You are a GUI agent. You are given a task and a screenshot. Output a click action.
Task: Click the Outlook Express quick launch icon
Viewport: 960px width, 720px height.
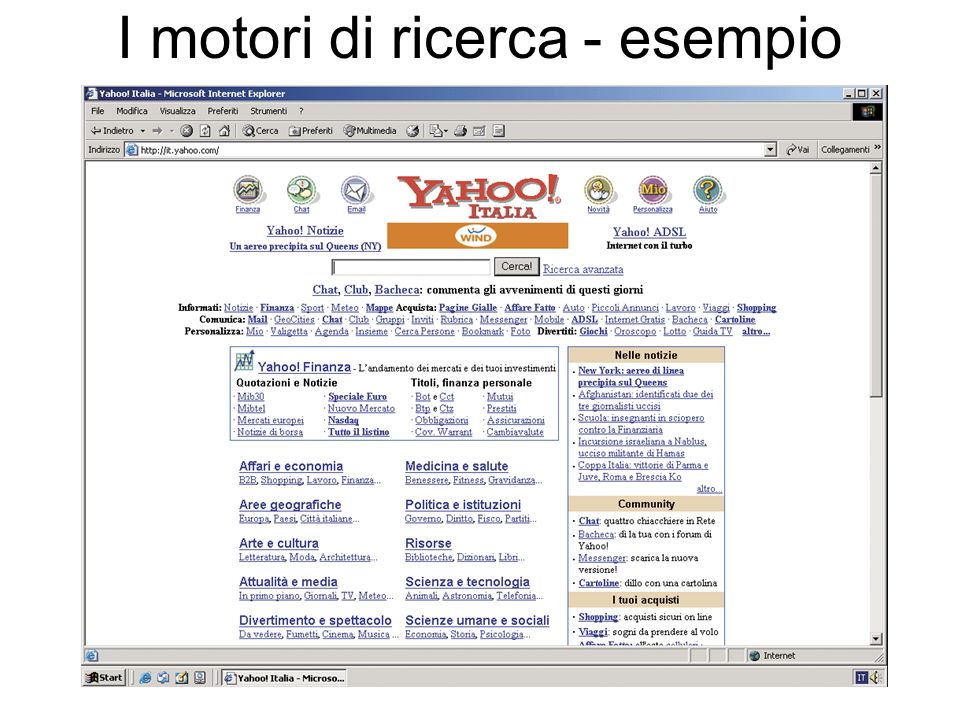(x=163, y=678)
